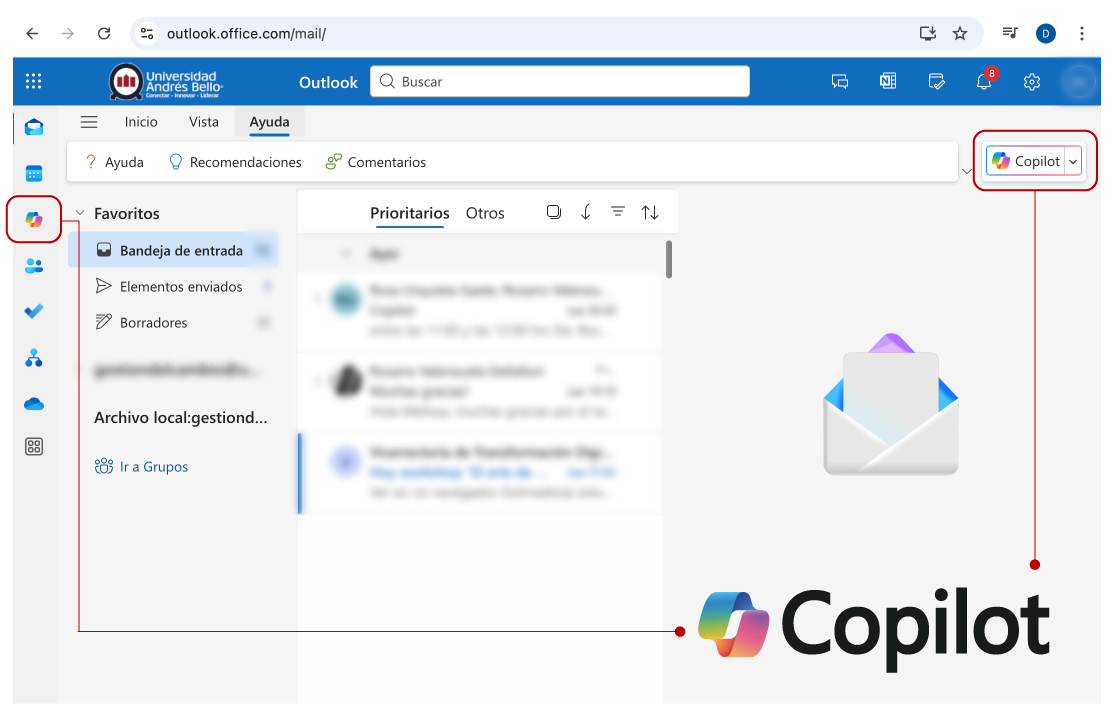Toggle the navigation pane hamburger button

[x=89, y=122]
